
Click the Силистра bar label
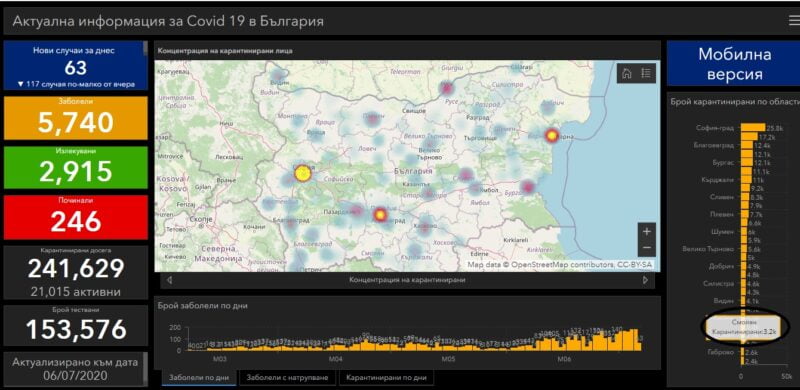719,284
